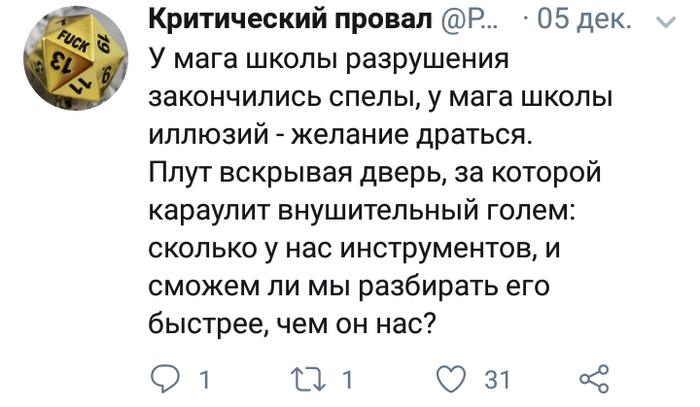Click the retweet count beside the arrows
This screenshot has width=700, height=407.
point(348,379)
